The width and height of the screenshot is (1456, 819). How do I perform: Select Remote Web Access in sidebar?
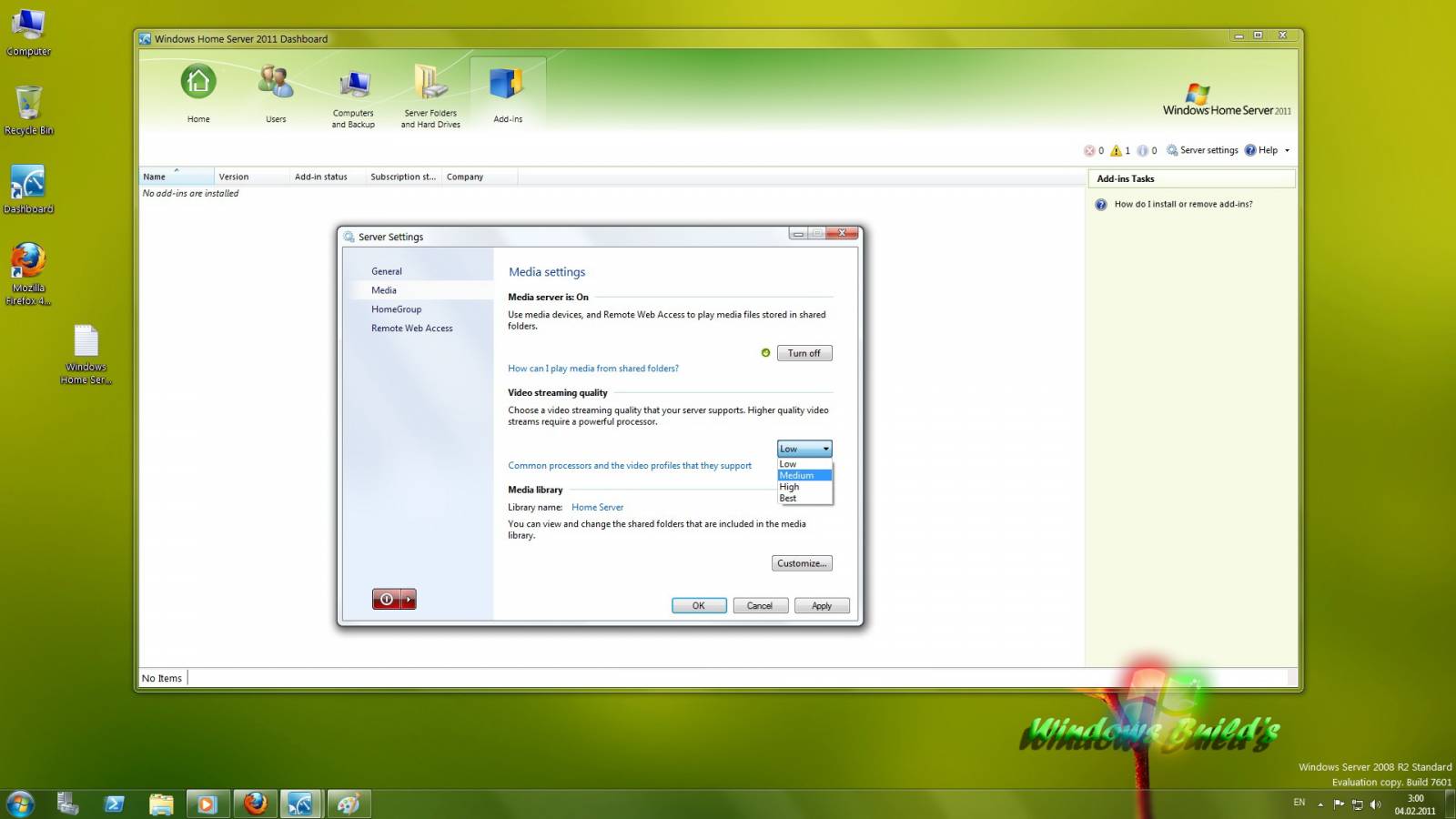(x=411, y=329)
